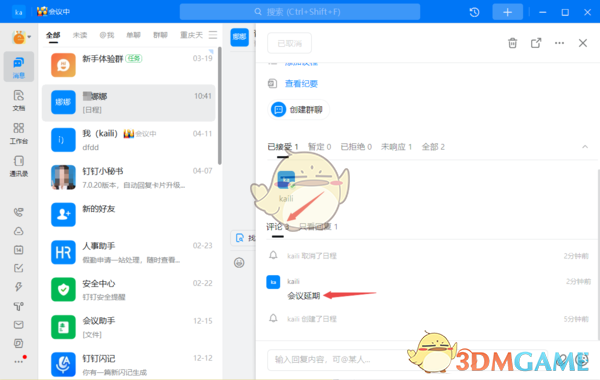
Task: Open the mail icon in sidebar
Action: (x=18, y=325)
